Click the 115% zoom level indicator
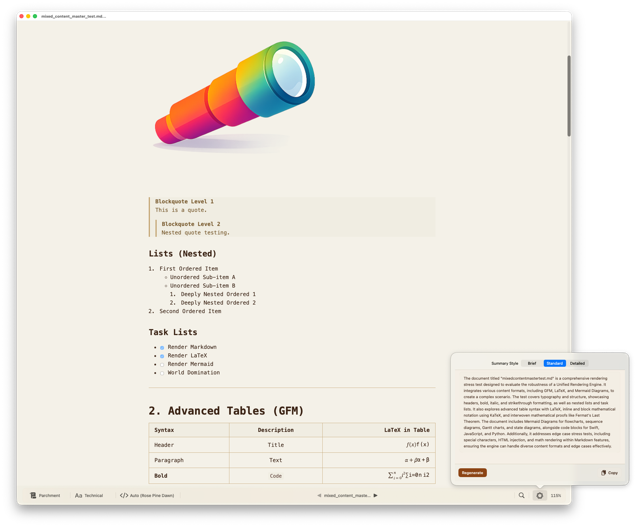The height and width of the screenshot is (527, 640). click(556, 495)
